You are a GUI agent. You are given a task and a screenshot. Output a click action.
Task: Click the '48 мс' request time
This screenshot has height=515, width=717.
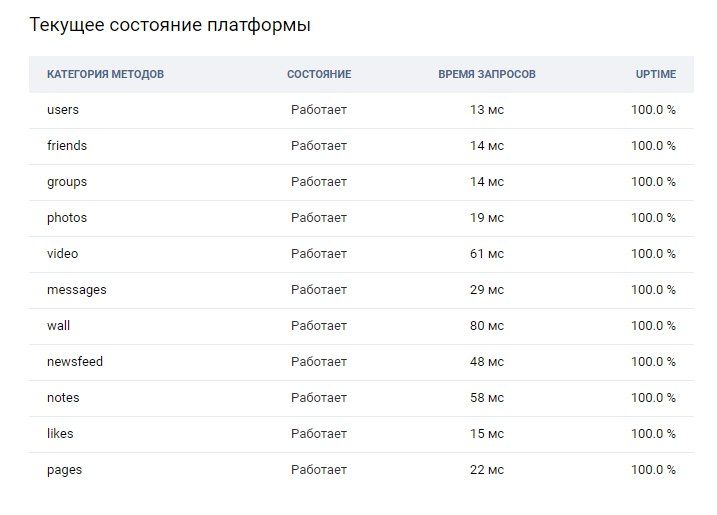[487, 361]
